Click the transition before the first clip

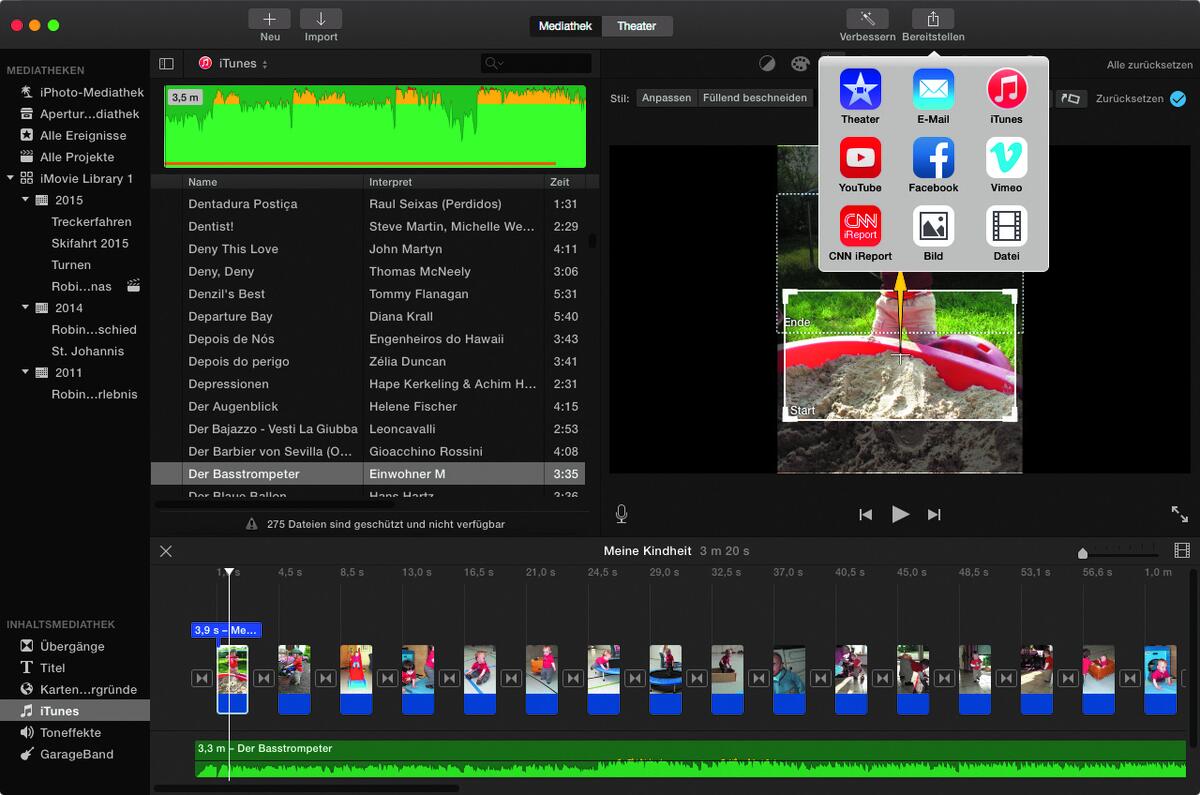201,679
